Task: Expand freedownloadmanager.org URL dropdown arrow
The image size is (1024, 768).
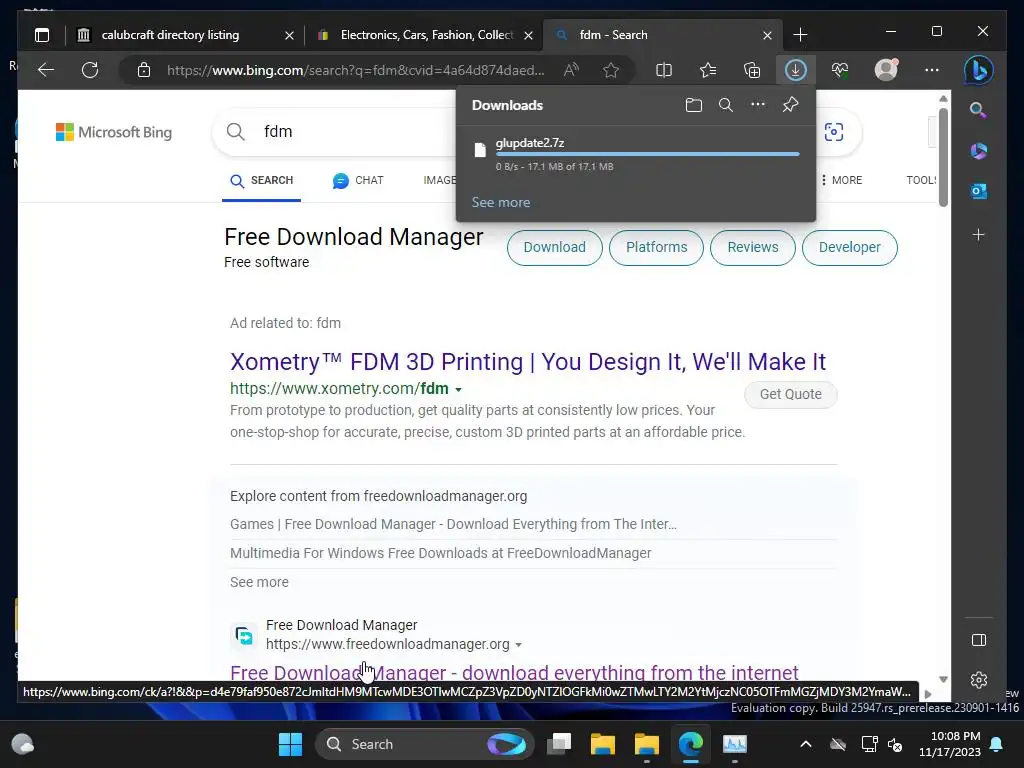Action: [519, 645]
